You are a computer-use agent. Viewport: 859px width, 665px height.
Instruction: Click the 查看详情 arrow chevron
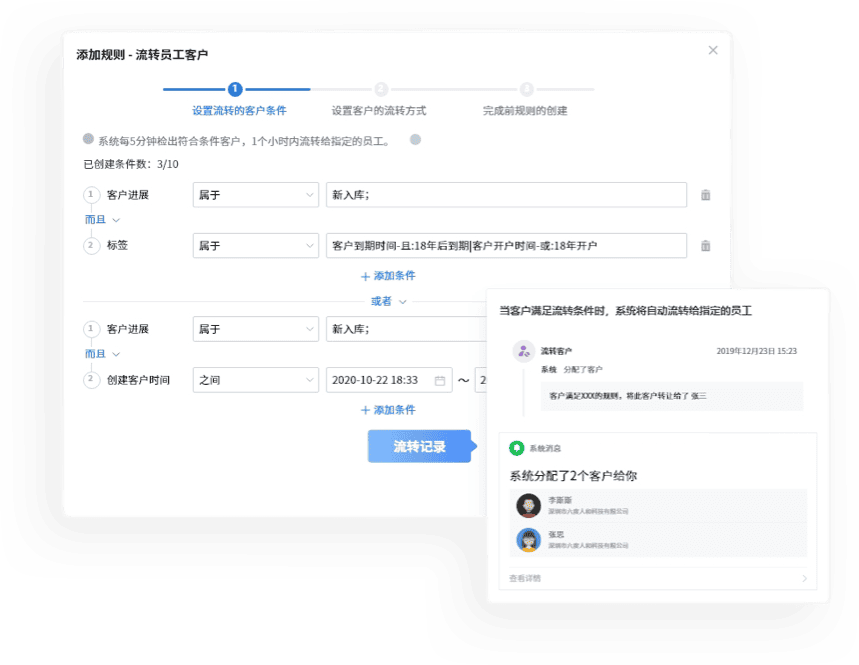803,578
